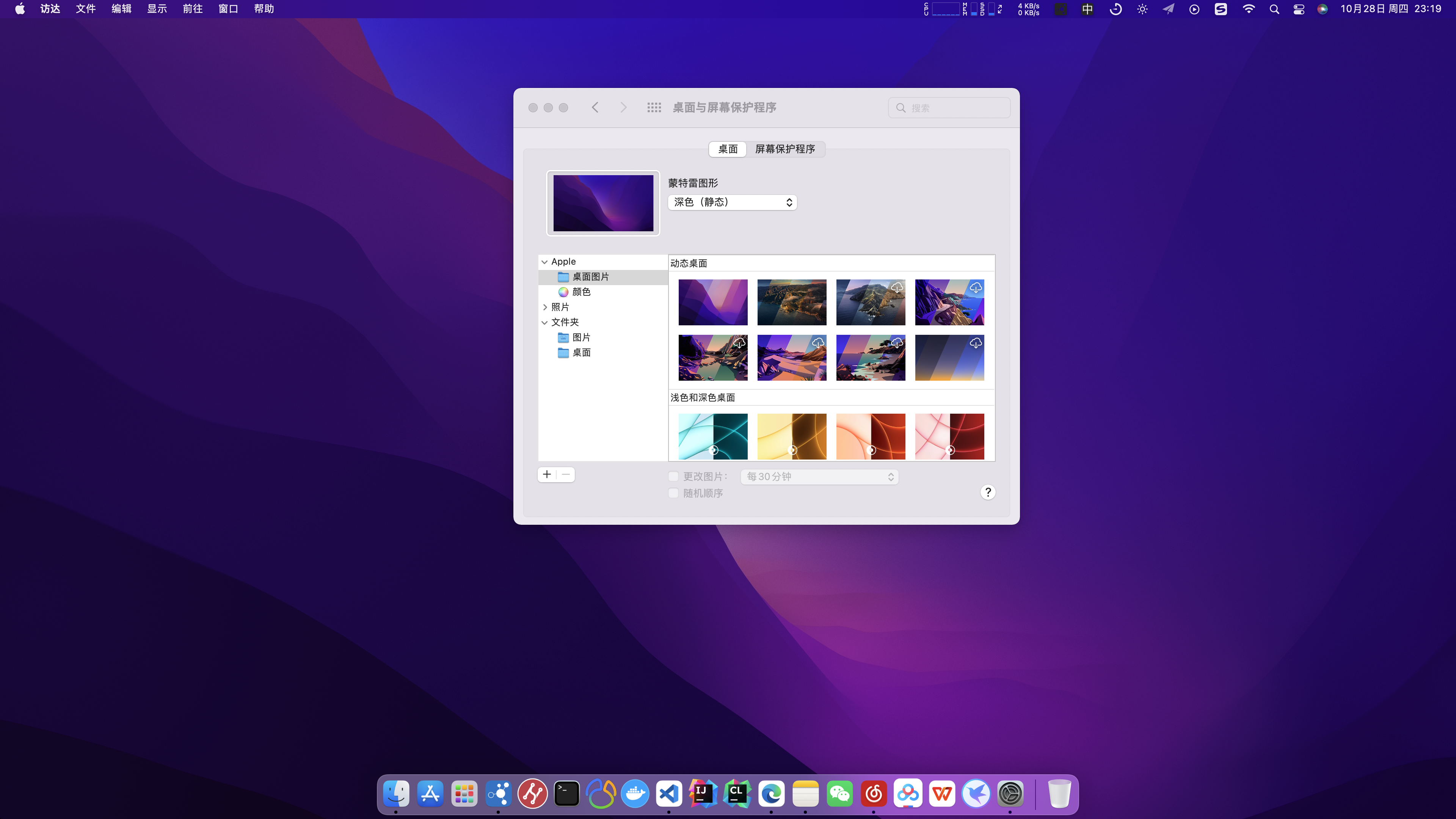Click the plus button to add a folder
The width and height of the screenshot is (1456, 819).
(x=546, y=475)
